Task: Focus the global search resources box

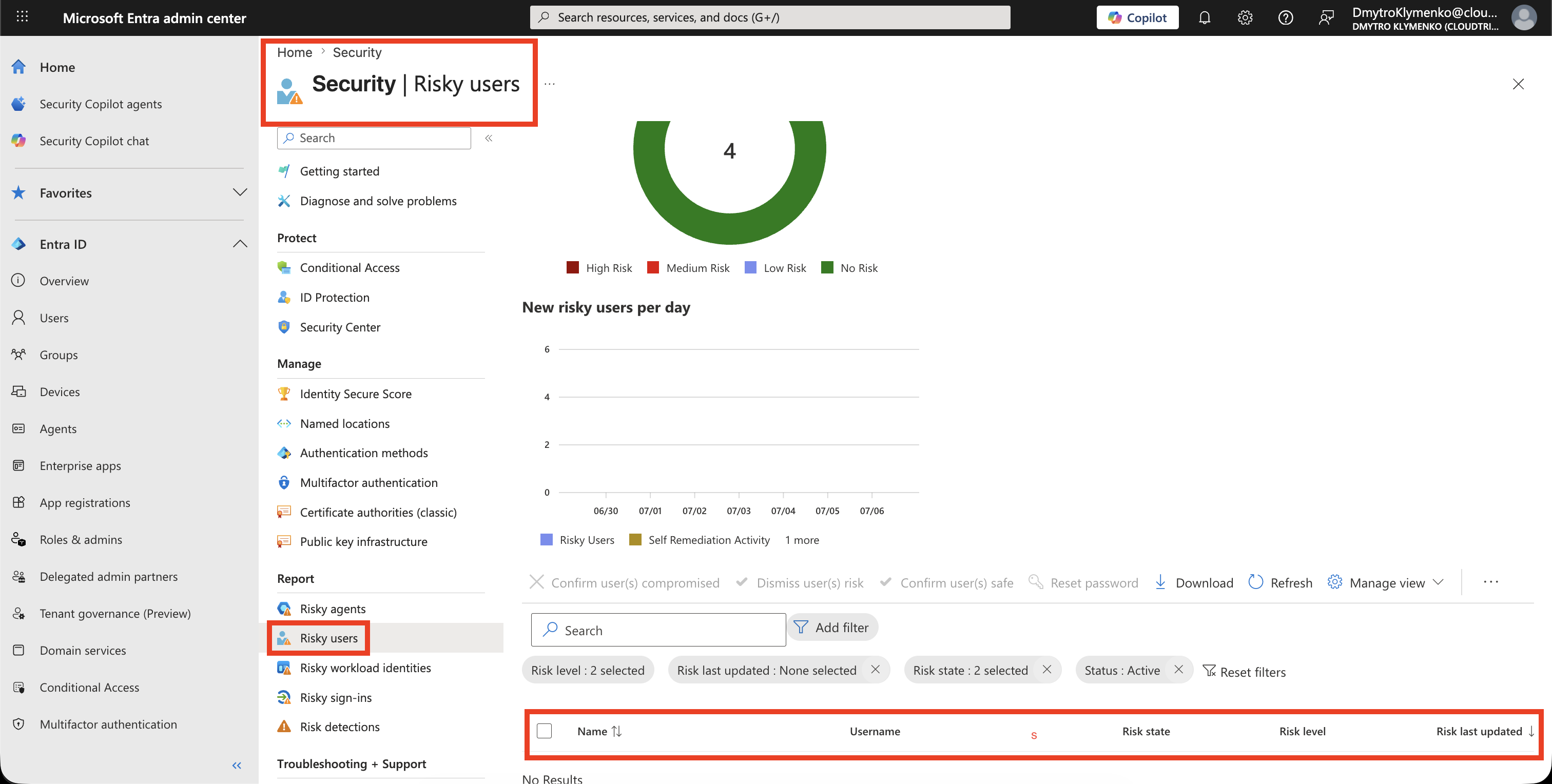Action: (770, 17)
